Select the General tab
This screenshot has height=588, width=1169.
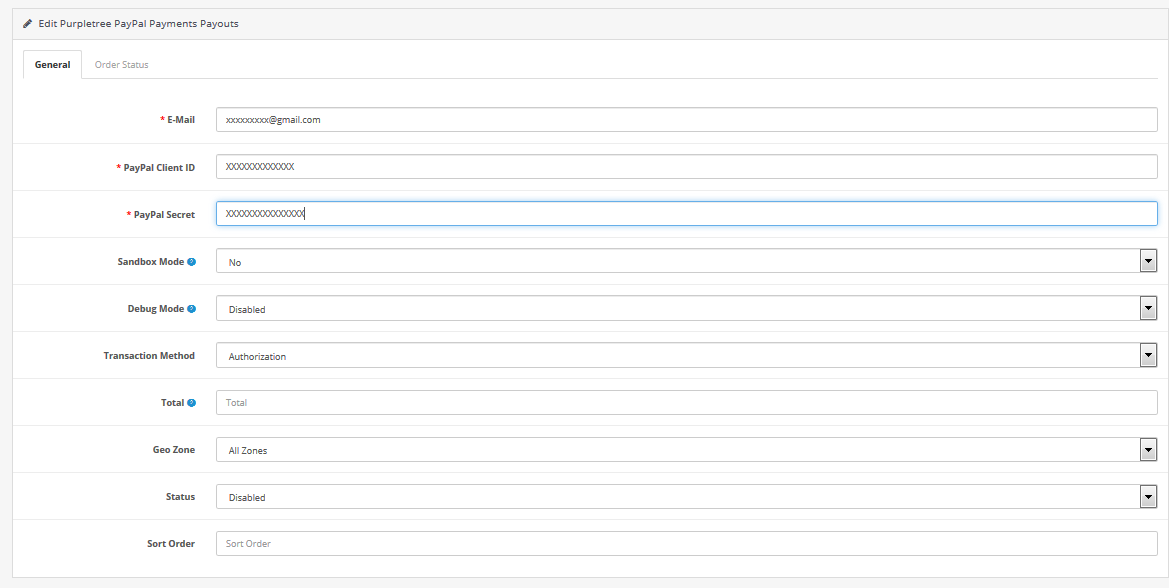pyautogui.click(x=53, y=65)
